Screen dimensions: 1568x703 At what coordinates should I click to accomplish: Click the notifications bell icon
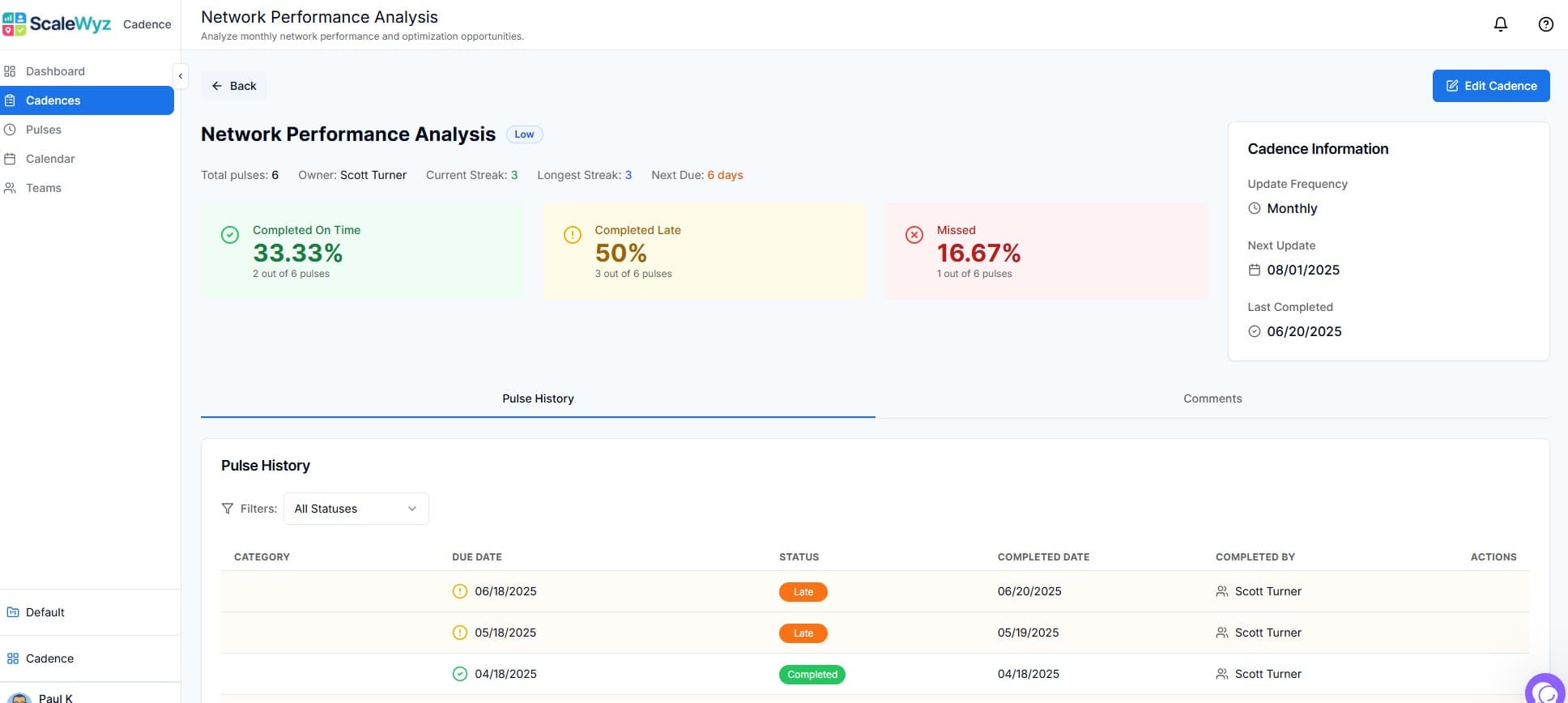[1500, 24]
